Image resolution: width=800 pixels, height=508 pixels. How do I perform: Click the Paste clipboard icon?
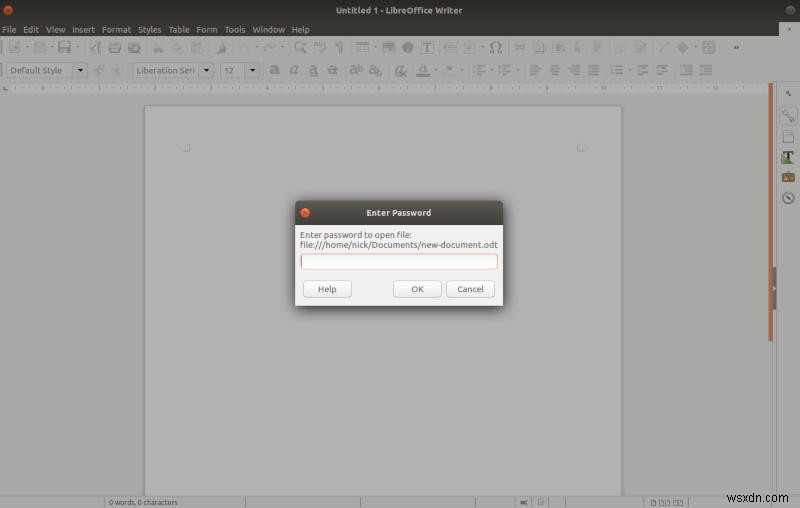tap(197, 47)
